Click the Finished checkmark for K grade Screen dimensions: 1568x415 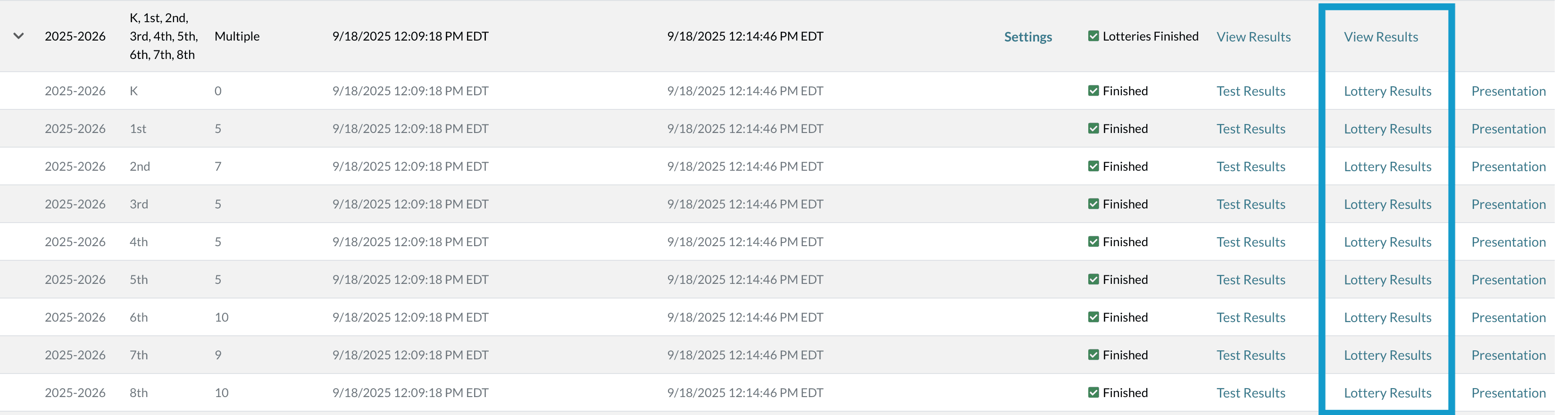point(1093,91)
